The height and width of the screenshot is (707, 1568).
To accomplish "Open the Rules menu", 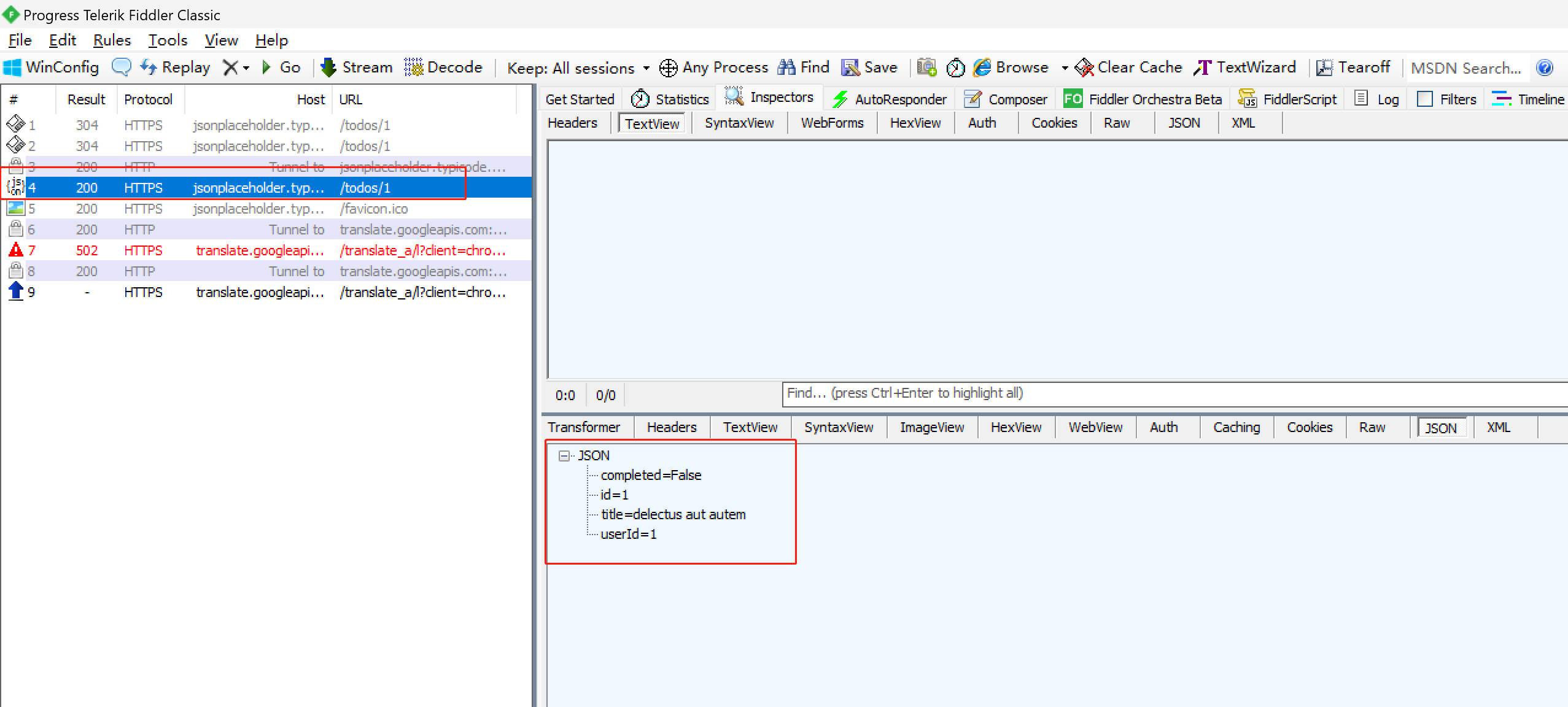I will coord(112,41).
